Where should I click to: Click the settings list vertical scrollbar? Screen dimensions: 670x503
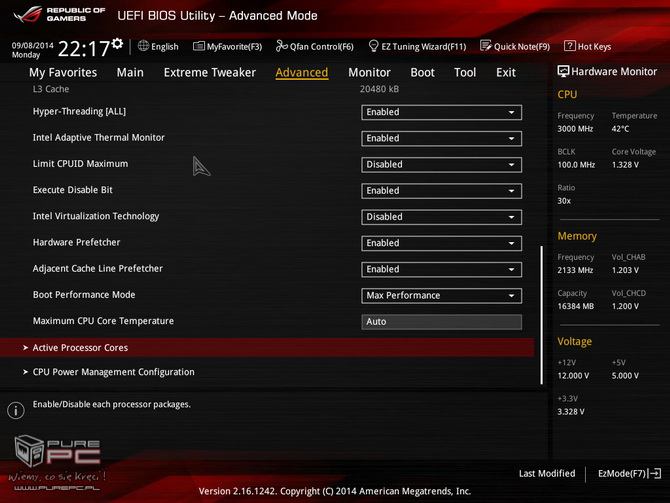[541, 315]
